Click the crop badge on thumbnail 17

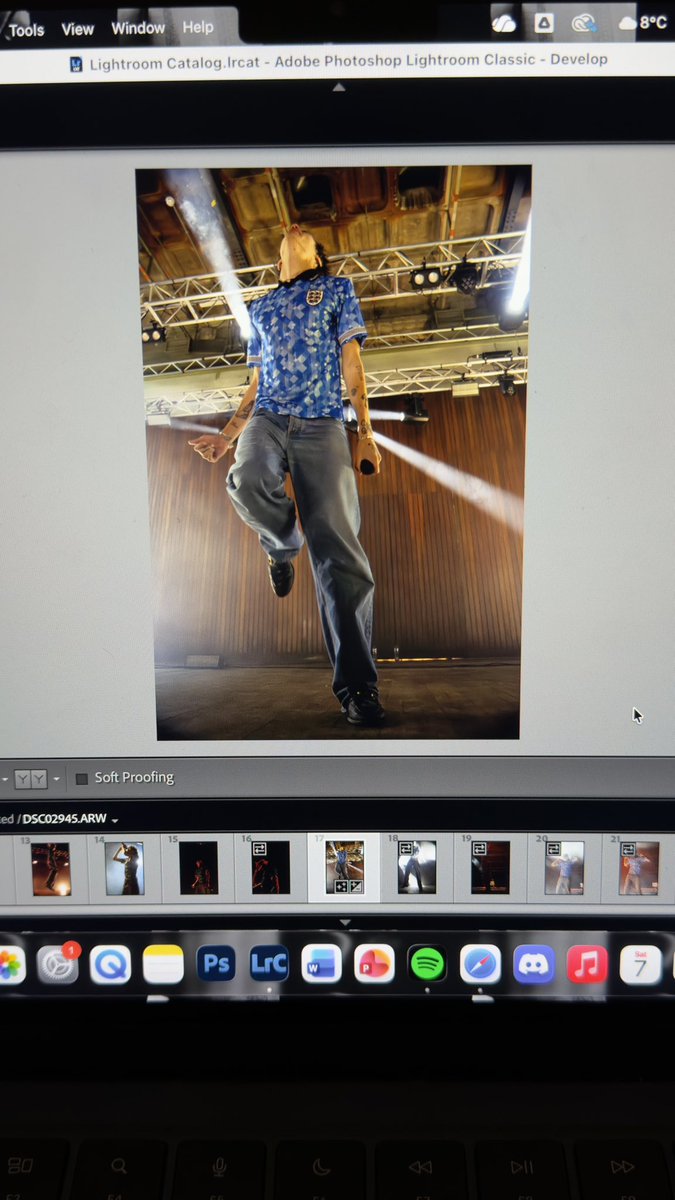click(342, 886)
